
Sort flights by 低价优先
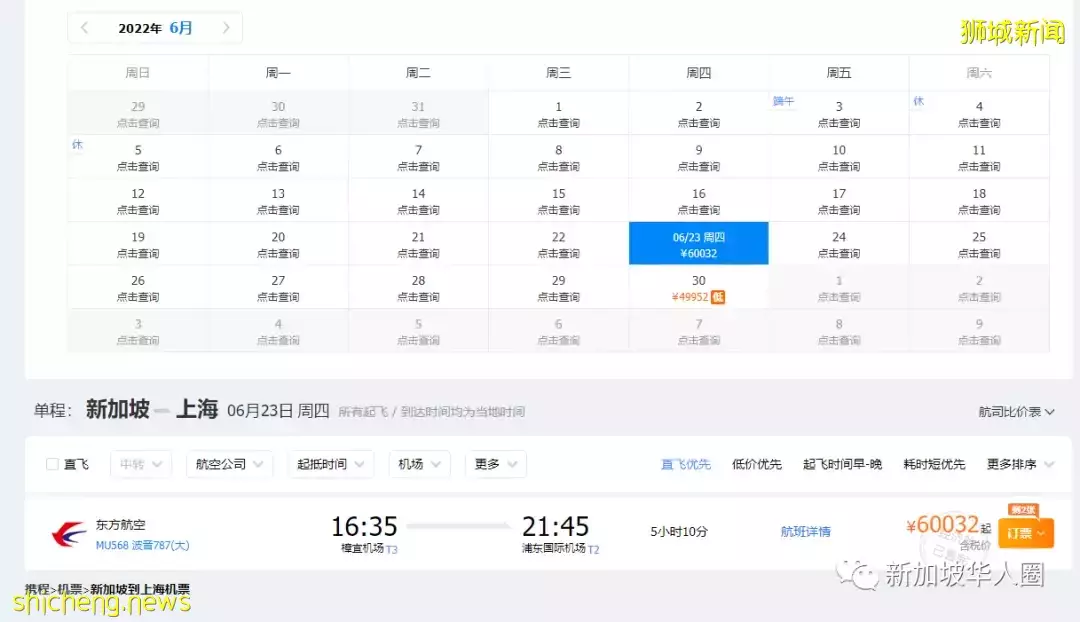(757, 464)
